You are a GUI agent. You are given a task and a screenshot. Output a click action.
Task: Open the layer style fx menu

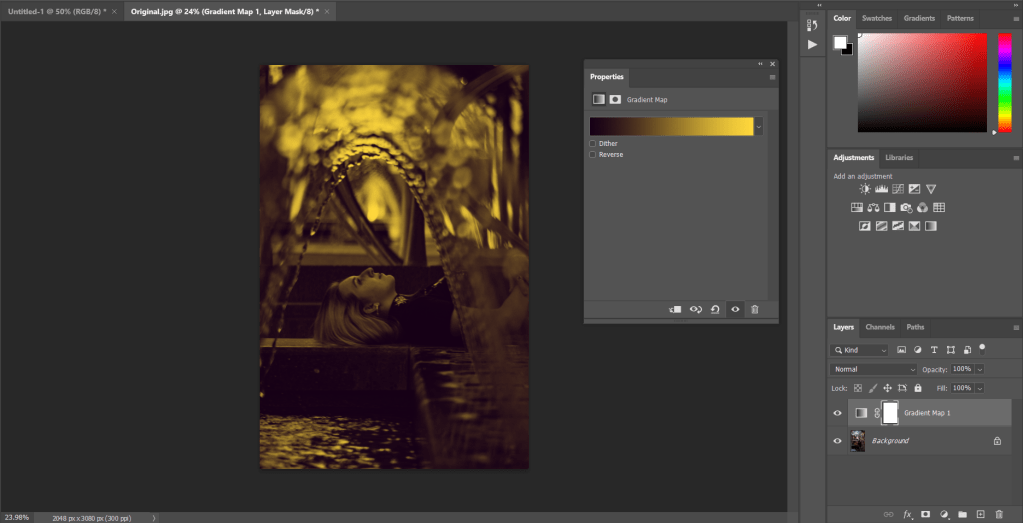point(908,514)
